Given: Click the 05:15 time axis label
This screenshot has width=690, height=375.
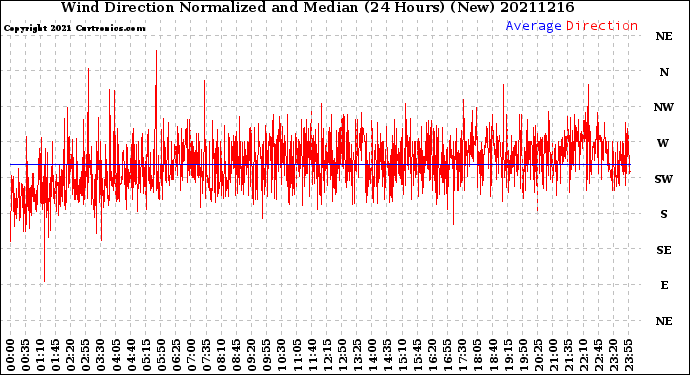Looking at the screenshot, I should (x=146, y=355).
